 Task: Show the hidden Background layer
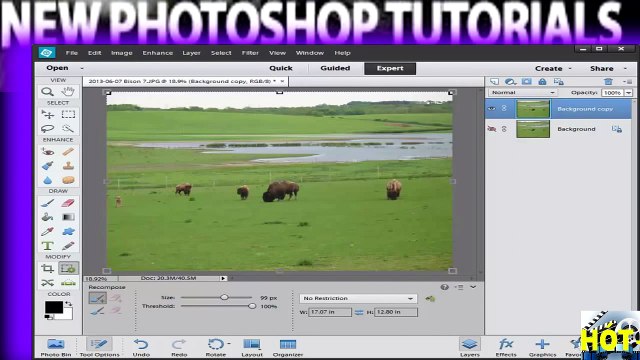(x=492, y=129)
